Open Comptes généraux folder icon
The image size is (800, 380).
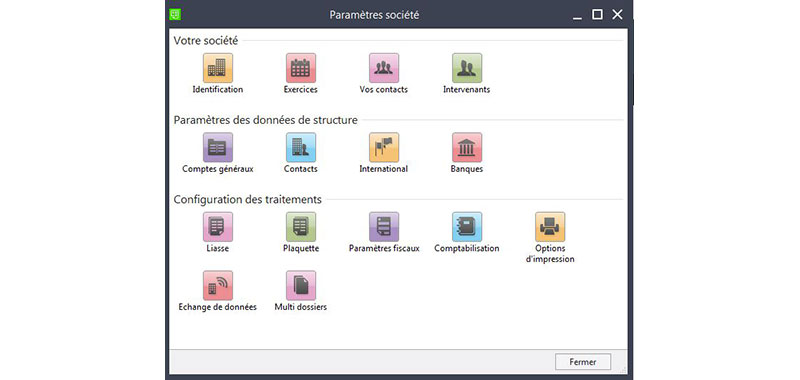pyautogui.click(x=218, y=147)
